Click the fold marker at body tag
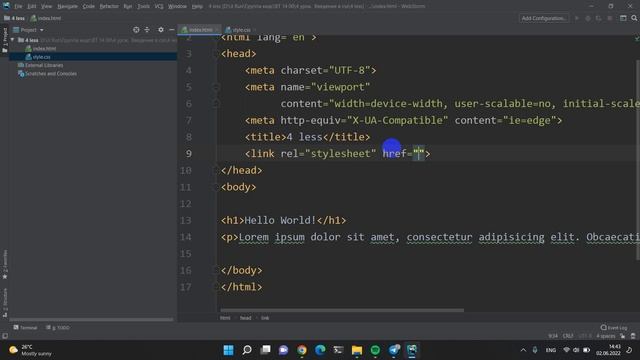Viewport: 640px width, 360px height. [216, 187]
